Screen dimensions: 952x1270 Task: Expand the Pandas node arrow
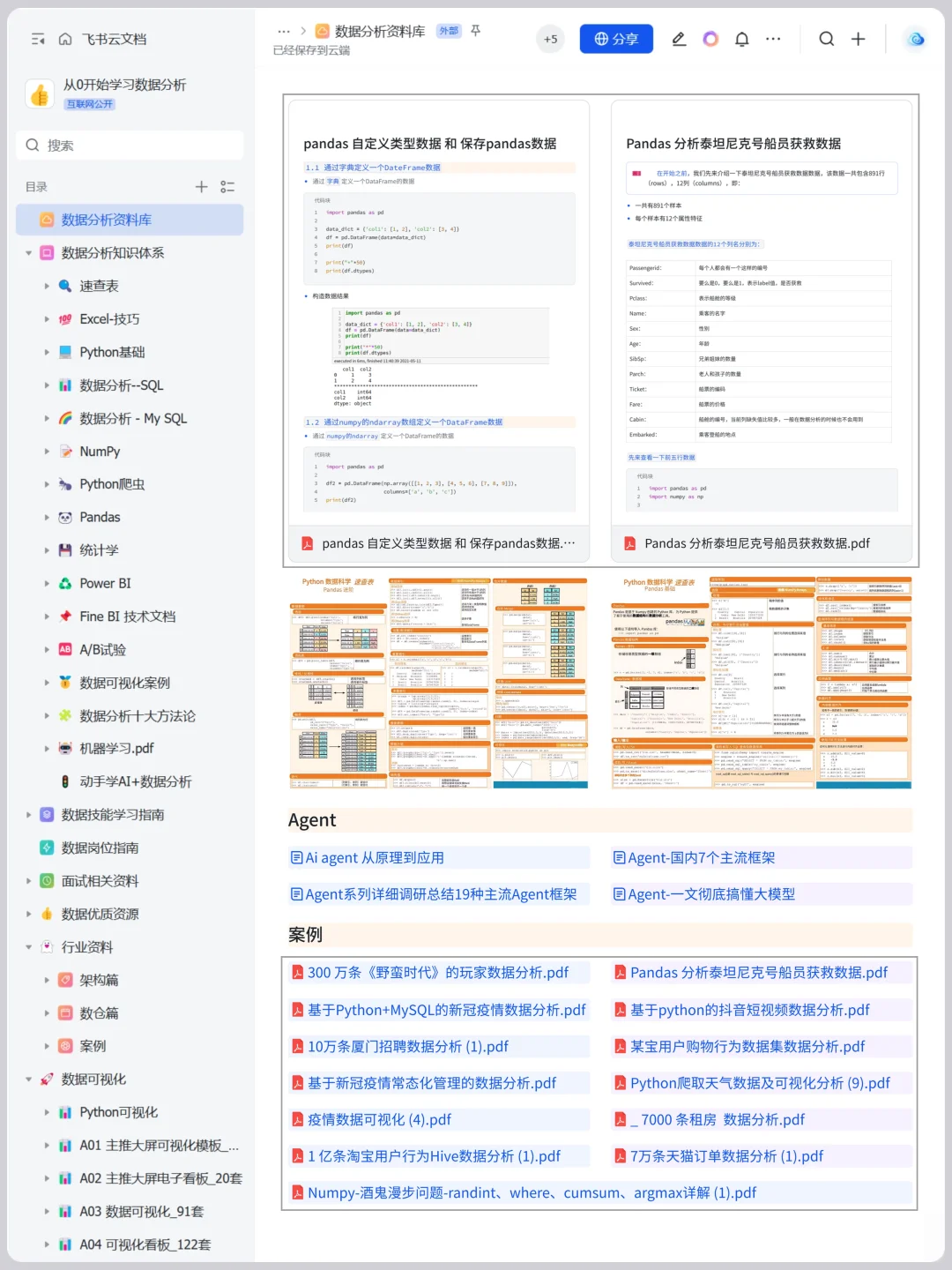click(x=47, y=518)
